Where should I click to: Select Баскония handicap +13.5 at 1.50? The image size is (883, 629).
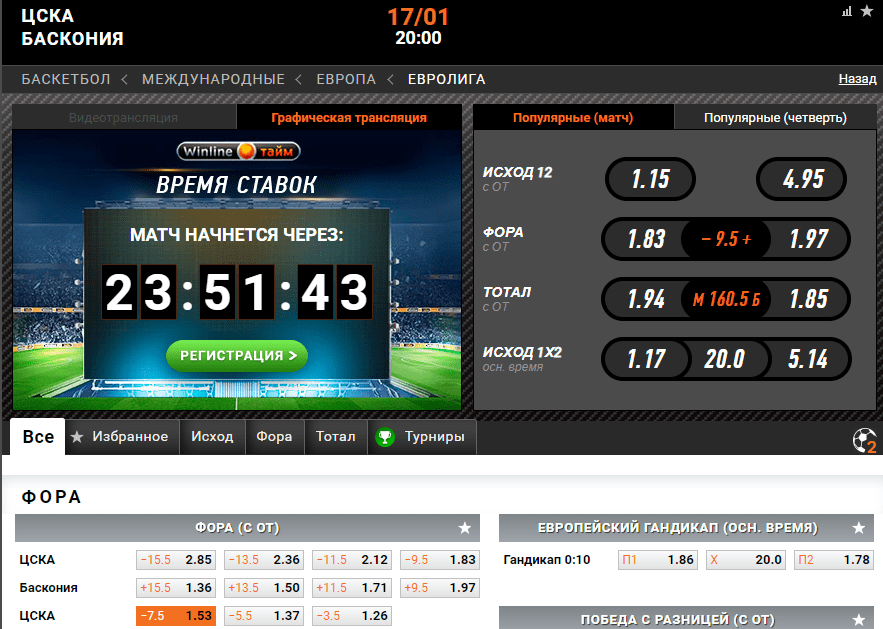click(264, 587)
